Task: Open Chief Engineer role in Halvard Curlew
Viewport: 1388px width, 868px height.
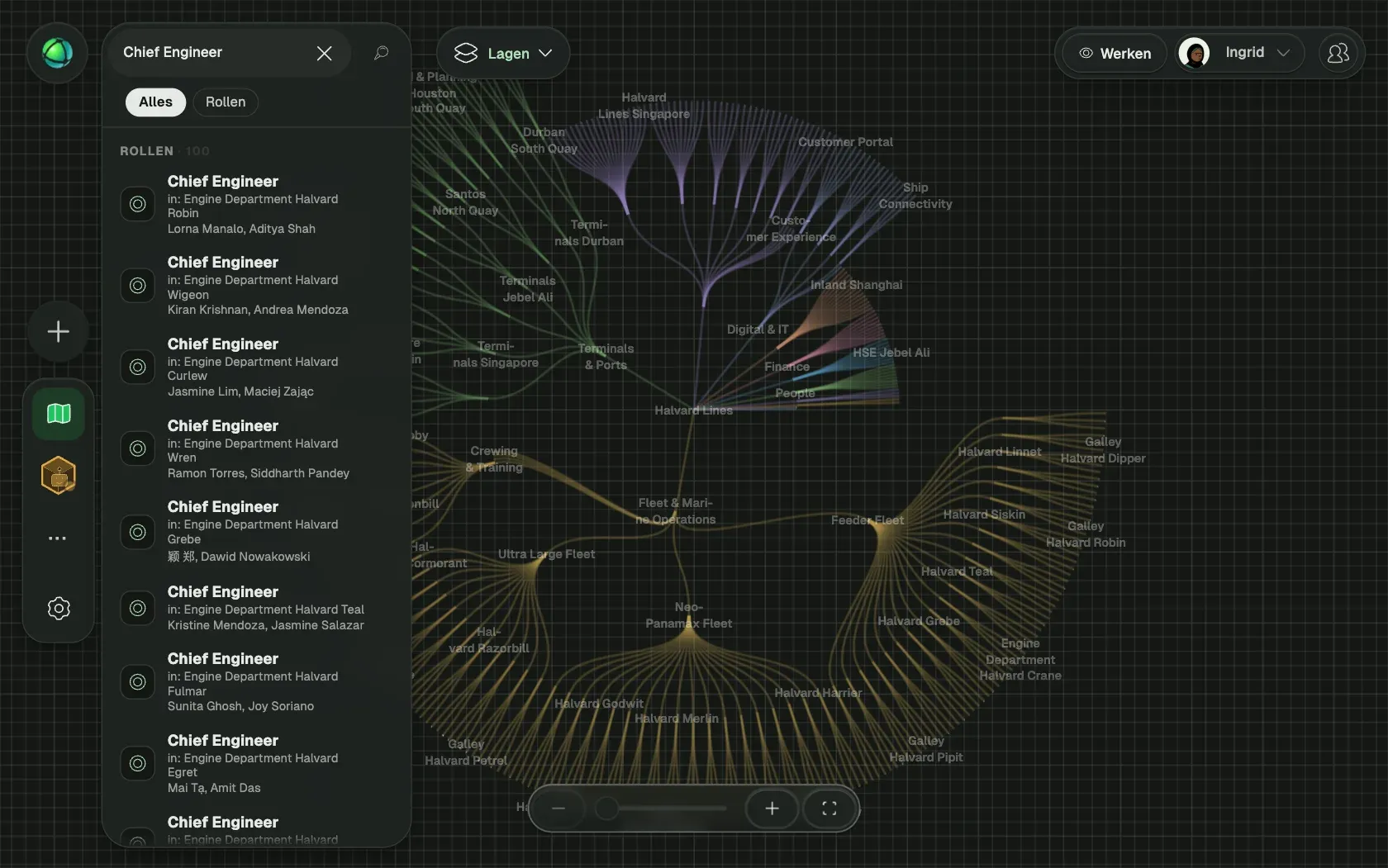Action: click(x=256, y=367)
